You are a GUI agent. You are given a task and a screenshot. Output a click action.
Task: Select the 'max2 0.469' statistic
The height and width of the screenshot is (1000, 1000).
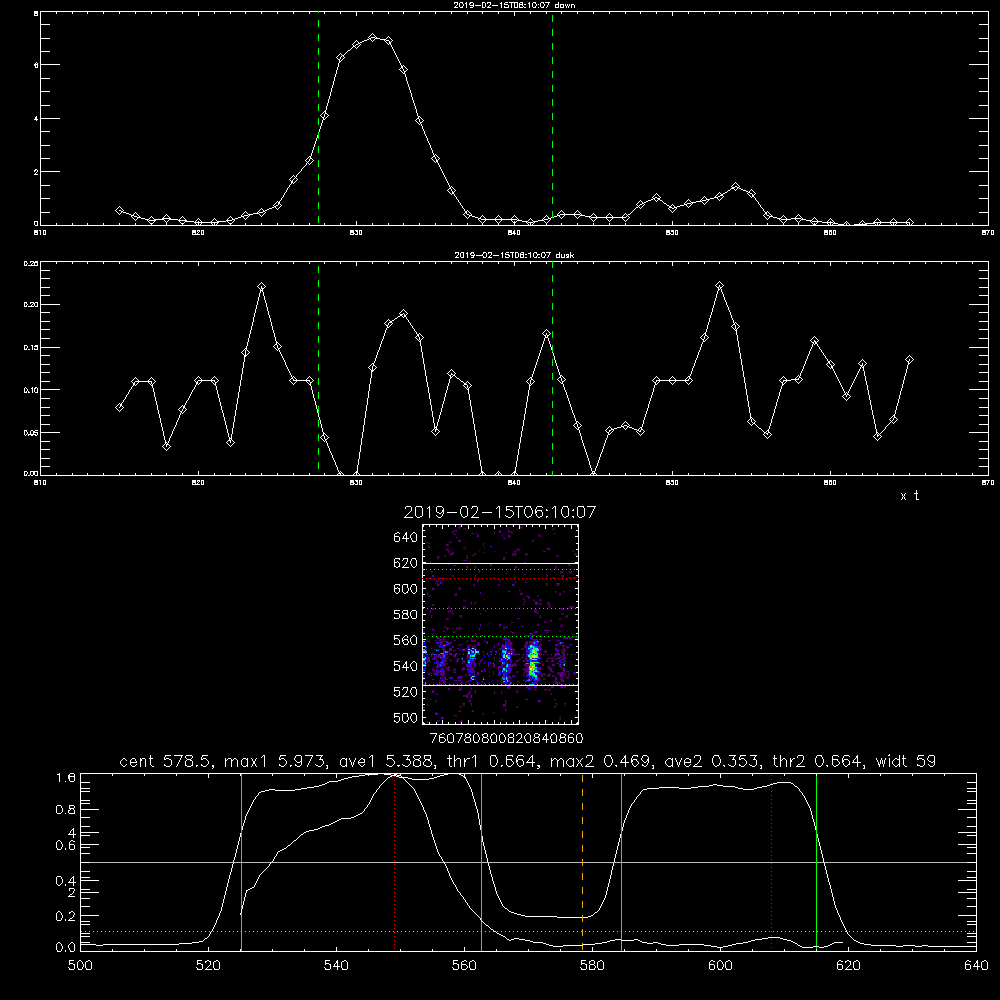[601, 761]
